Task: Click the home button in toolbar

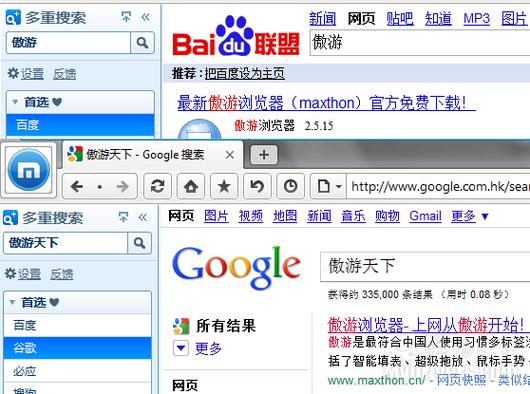Action: 191,186
